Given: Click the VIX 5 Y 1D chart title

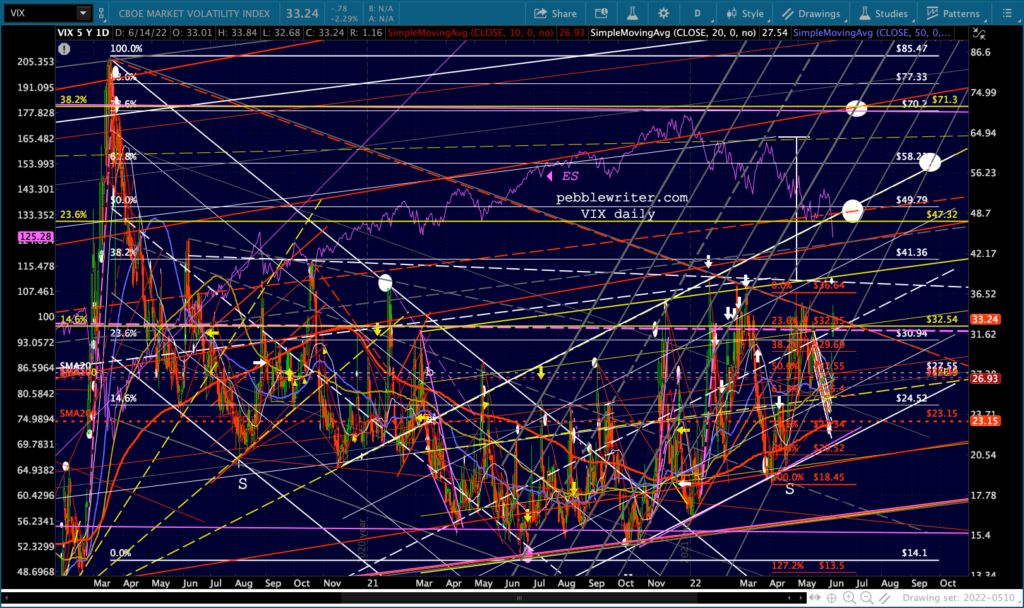Looking at the screenshot, I should [83, 32].
